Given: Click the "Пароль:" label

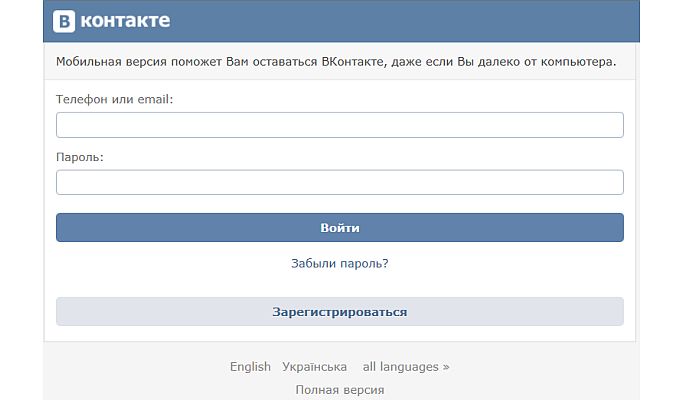Looking at the screenshot, I should (x=80, y=157).
